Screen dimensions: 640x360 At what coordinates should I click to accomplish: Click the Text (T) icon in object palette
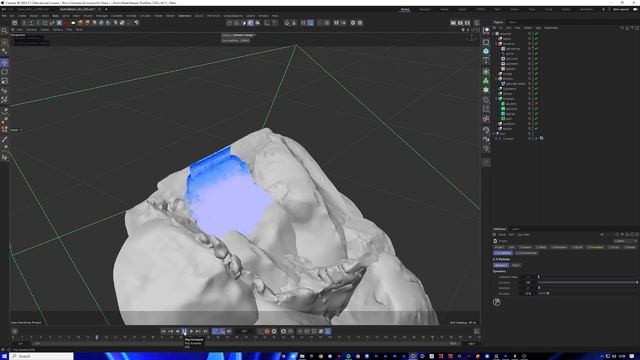pos(486,60)
